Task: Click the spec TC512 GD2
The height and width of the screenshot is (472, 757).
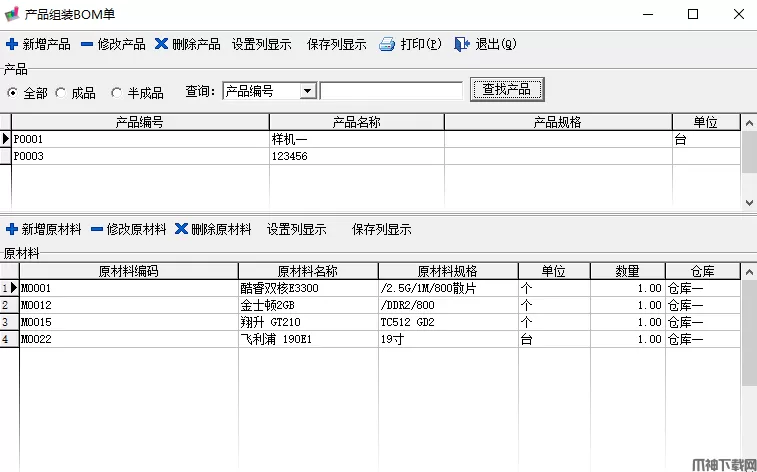Action: point(407,322)
